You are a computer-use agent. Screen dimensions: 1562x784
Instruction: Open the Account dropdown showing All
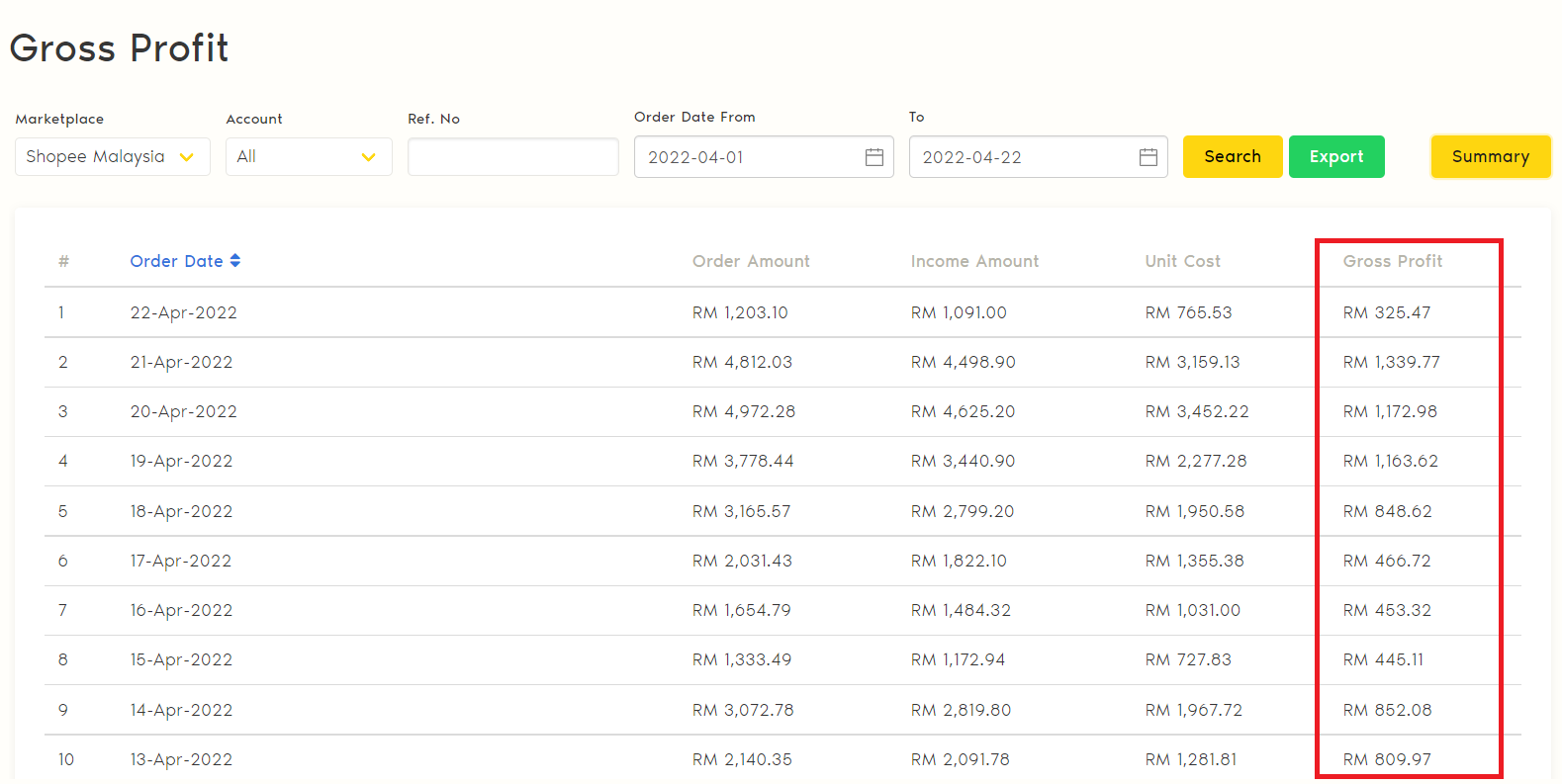[308, 157]
